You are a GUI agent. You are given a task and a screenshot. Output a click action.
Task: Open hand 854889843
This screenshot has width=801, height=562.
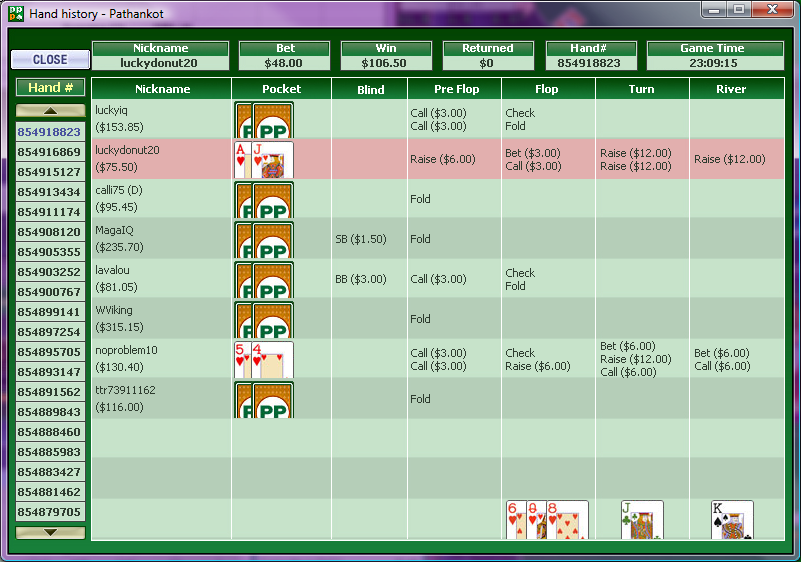tap(49, 412)
